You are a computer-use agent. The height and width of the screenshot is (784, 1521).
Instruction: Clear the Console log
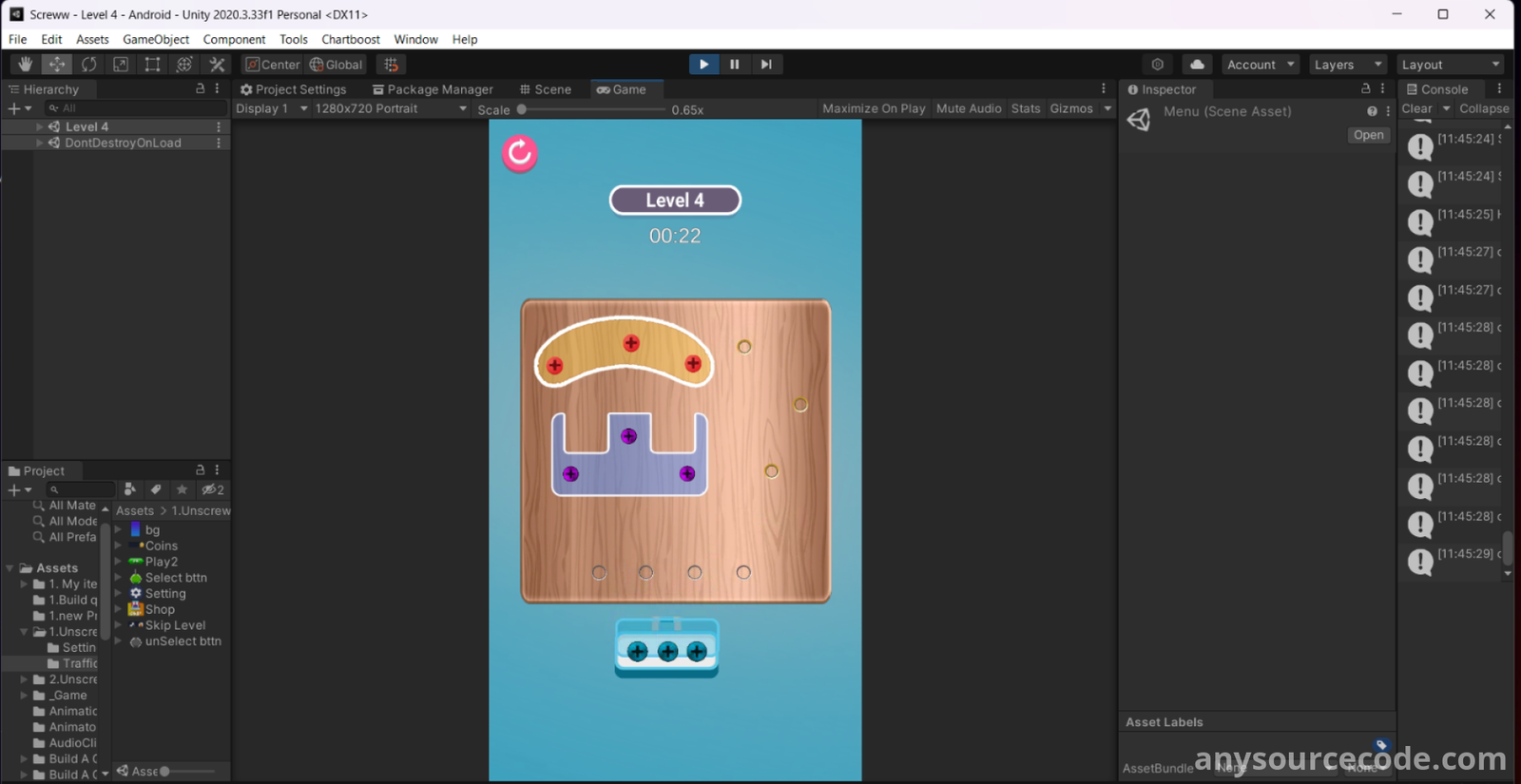tap(1416, 108)
